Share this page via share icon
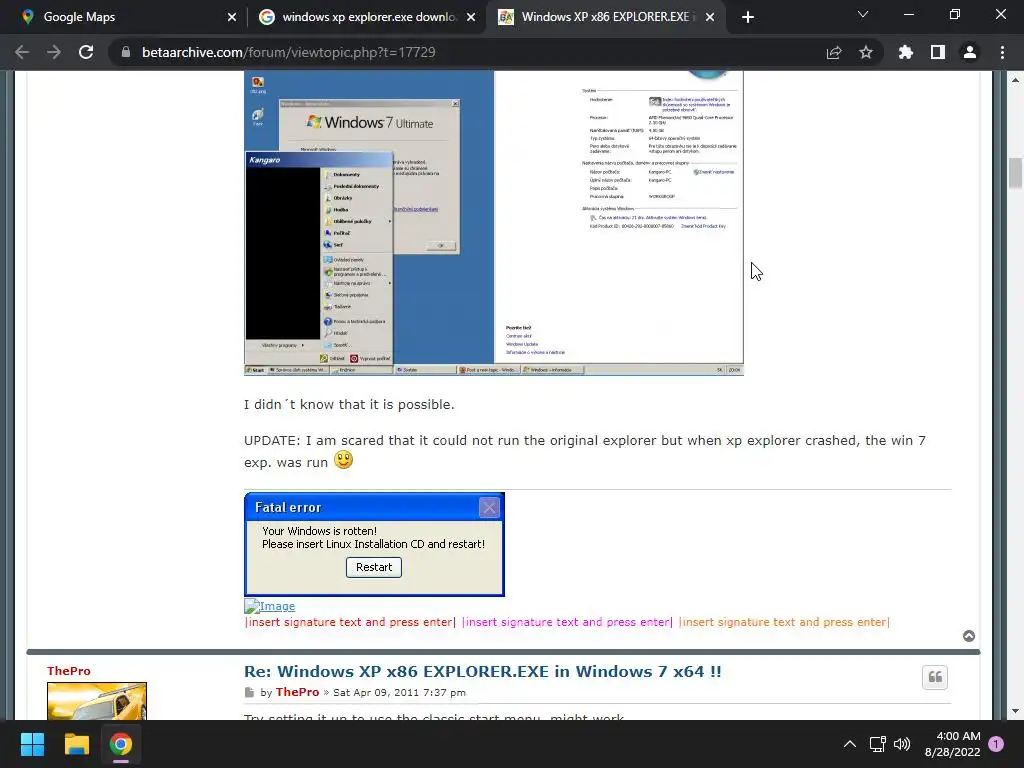 [834, 52]
